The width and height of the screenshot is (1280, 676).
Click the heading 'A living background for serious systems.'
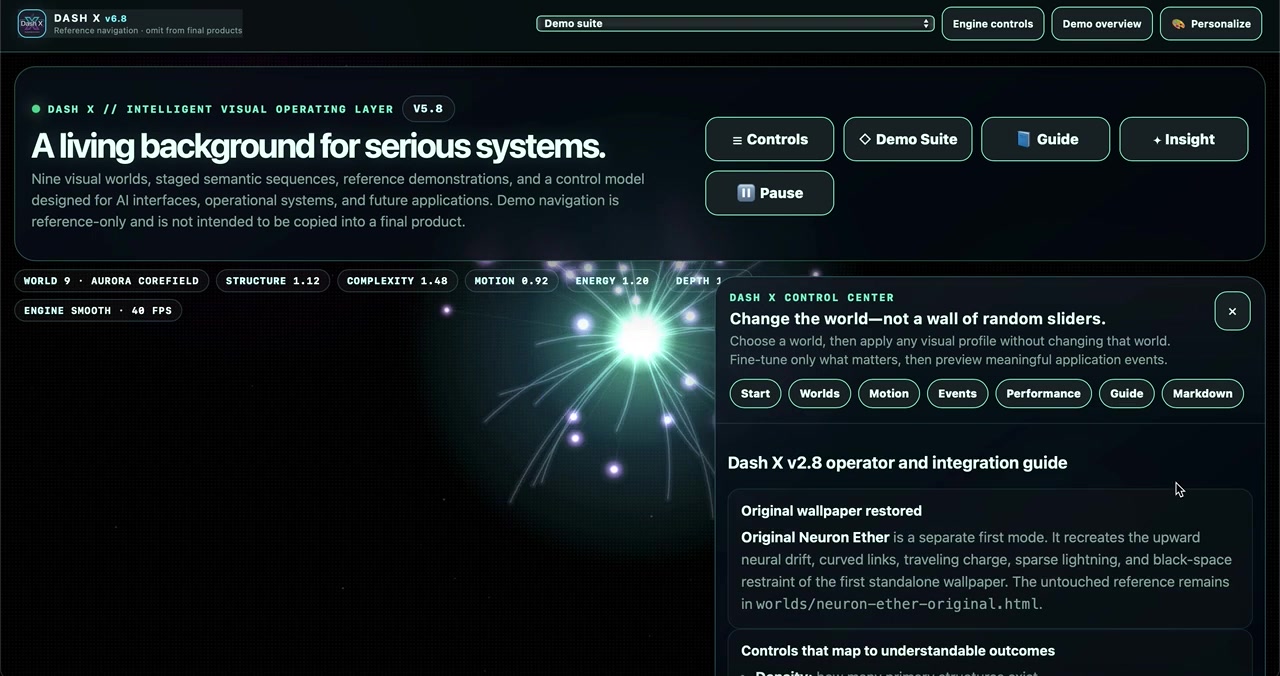pyautogui.click(x=318, y=146)
